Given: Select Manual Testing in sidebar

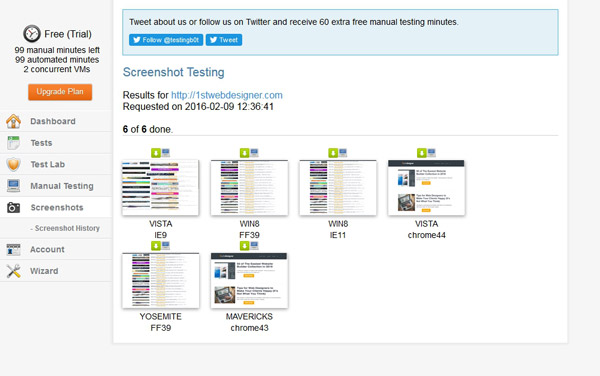Looking at the screenshot, I should (56, 186).
